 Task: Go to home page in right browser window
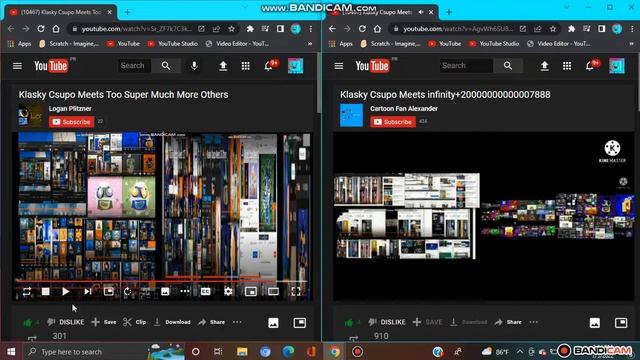coord(378,29)
